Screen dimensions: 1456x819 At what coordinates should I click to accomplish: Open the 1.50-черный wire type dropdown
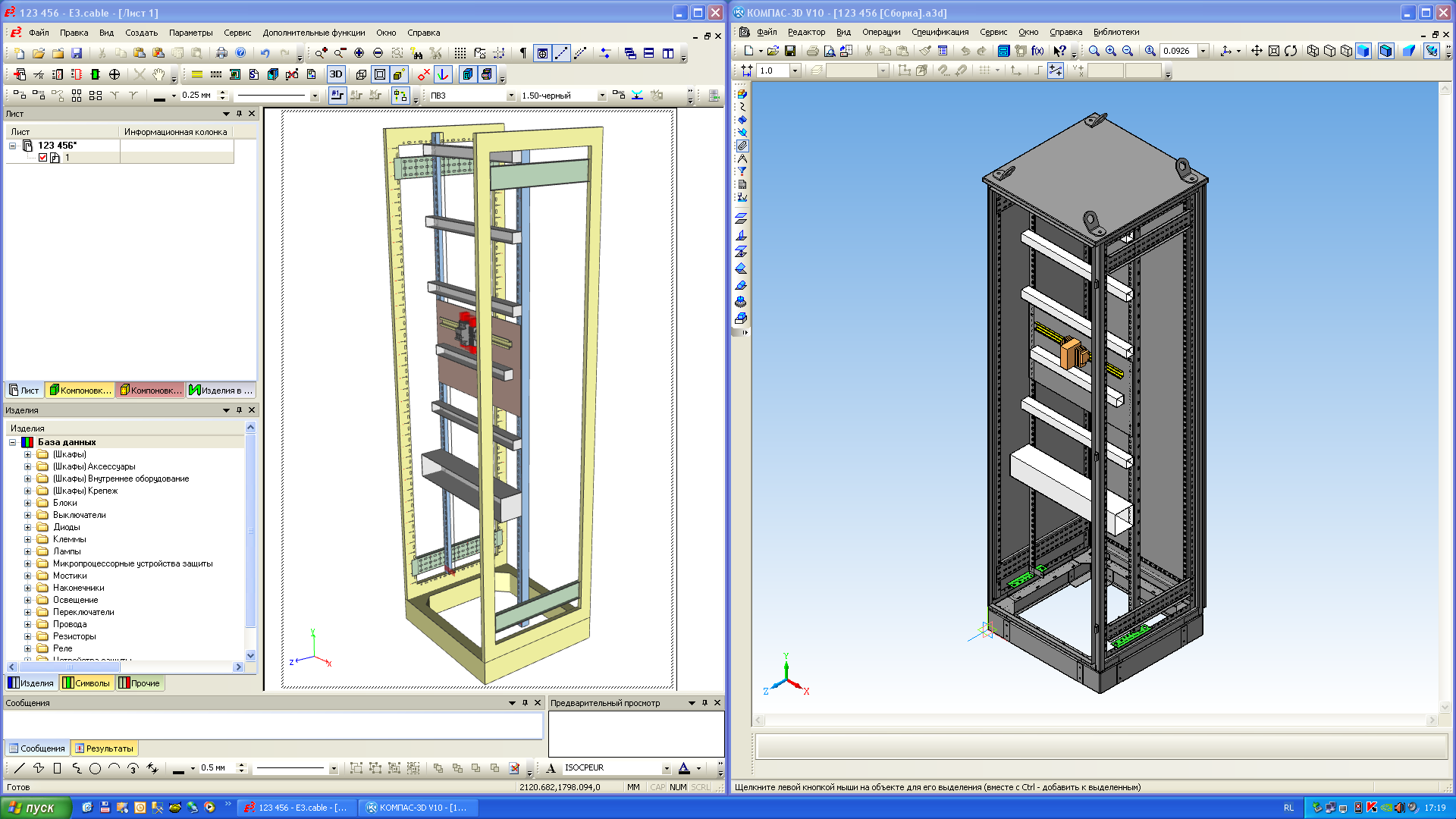point(602,96)
